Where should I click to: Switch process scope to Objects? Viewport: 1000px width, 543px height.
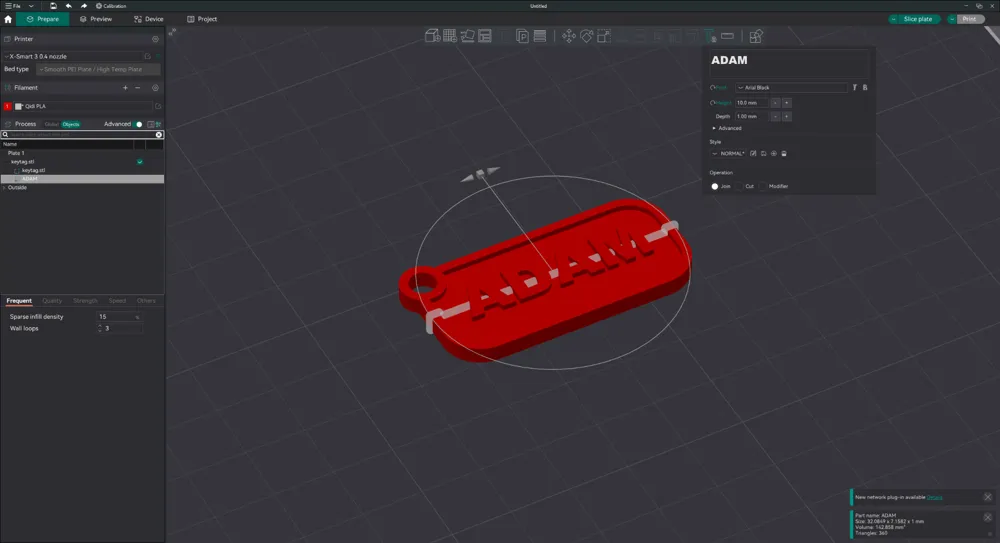click(x=71, y=124)
